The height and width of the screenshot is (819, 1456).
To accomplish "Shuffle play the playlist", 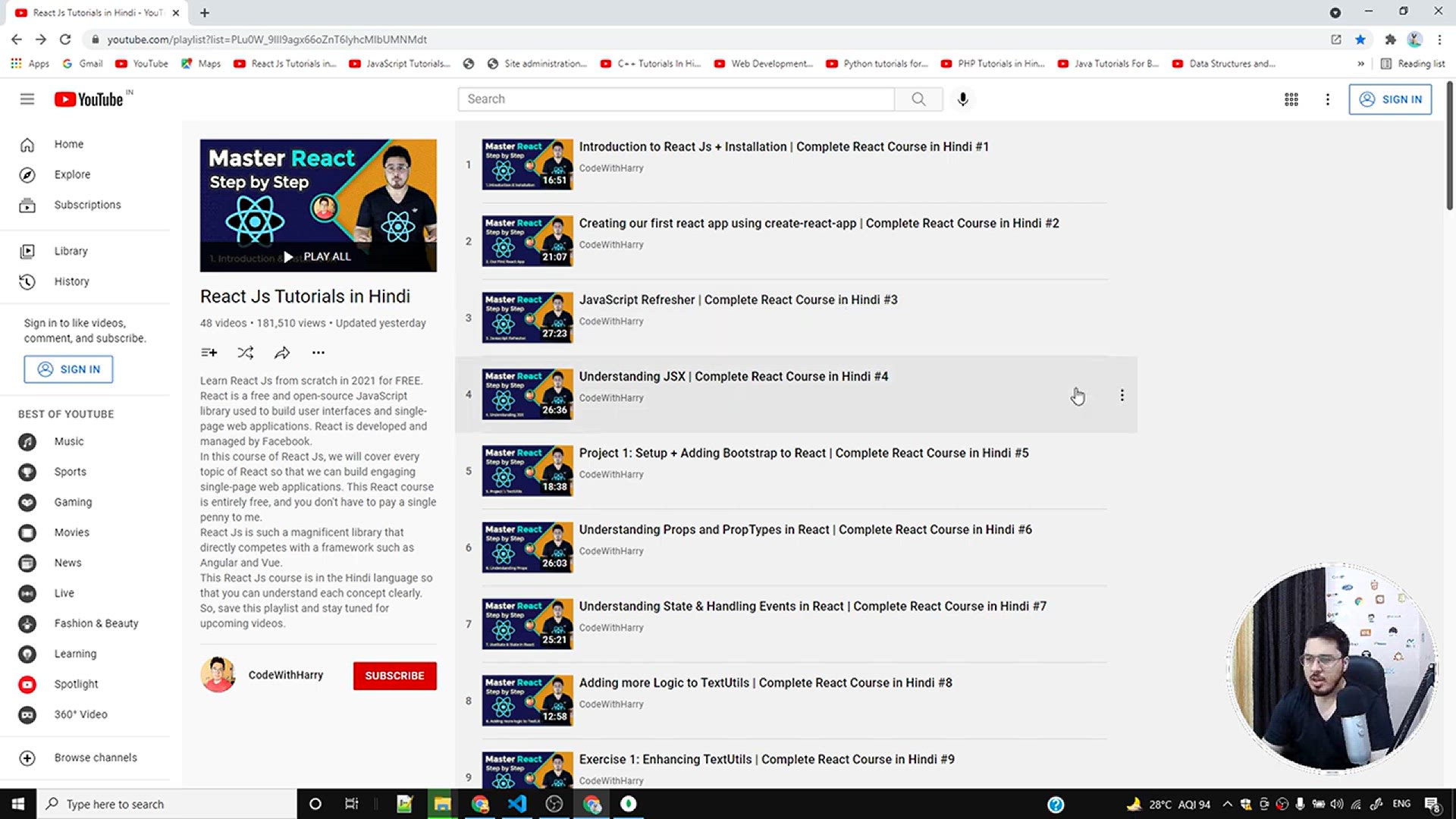I will 246,353.
